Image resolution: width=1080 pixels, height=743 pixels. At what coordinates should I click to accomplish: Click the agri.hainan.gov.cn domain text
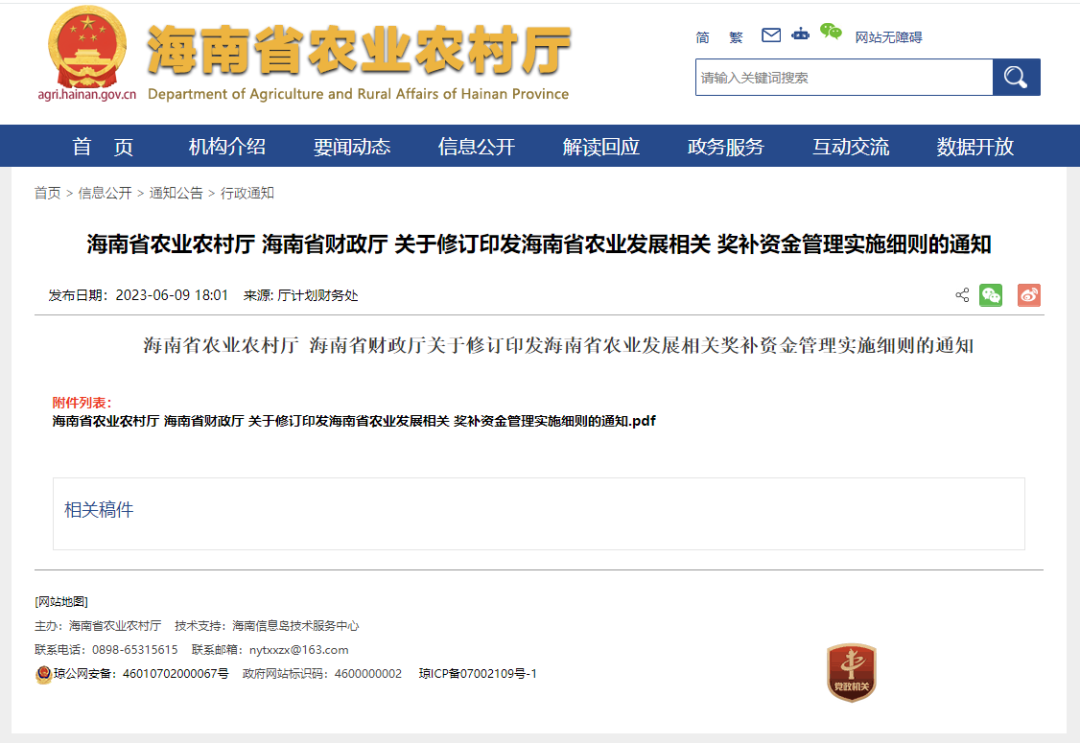(x=87, y=94)
